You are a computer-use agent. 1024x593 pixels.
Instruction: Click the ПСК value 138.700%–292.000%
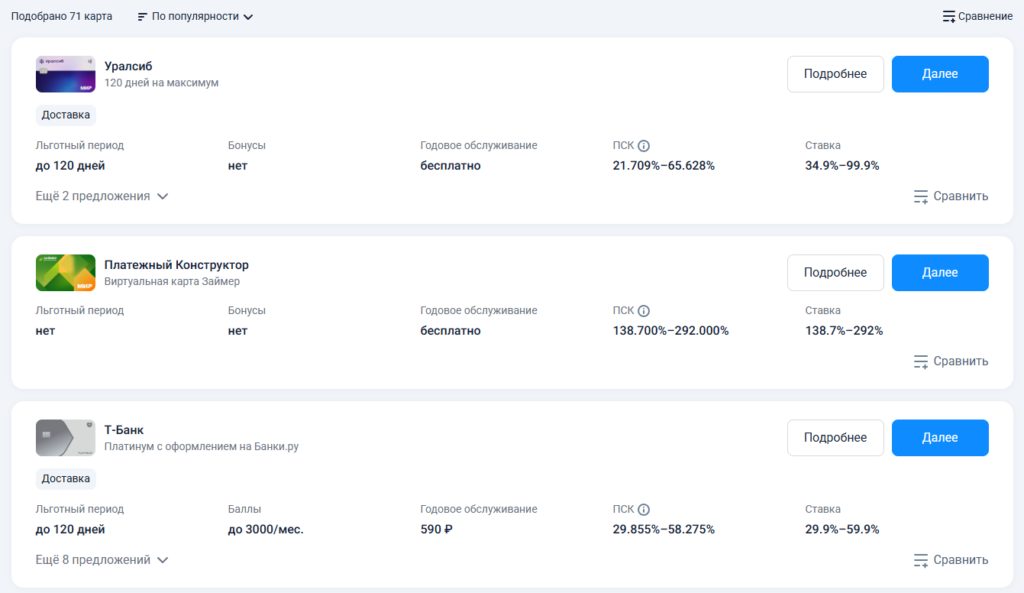pos(671,331)
